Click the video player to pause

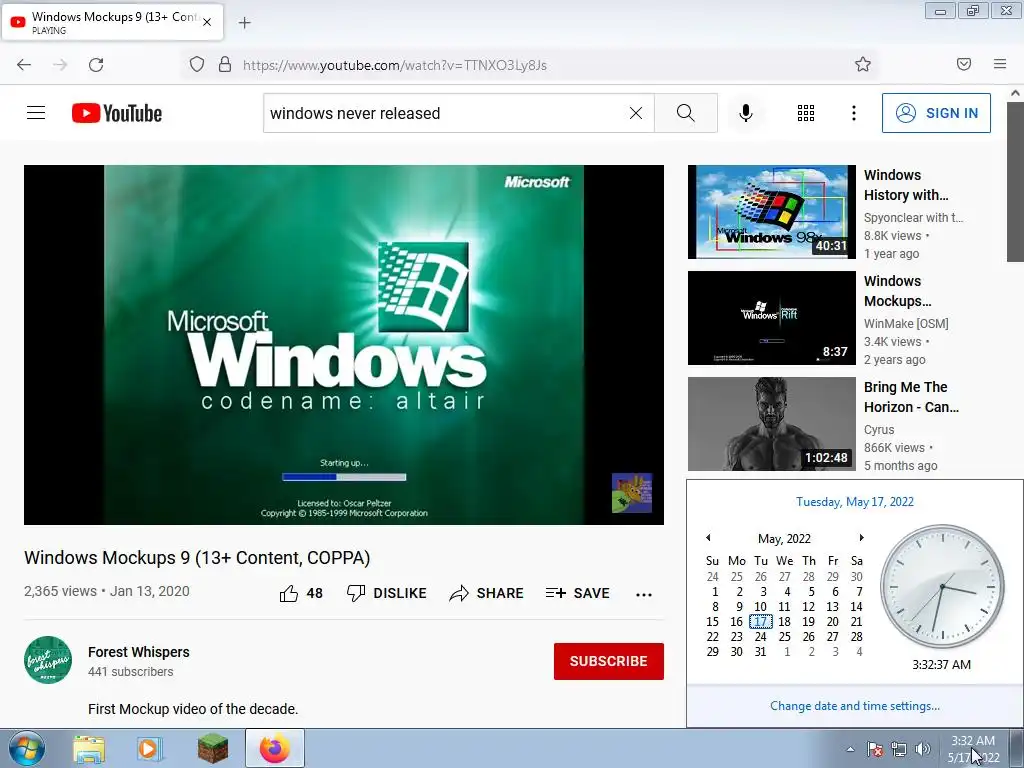tap(344, 344)
